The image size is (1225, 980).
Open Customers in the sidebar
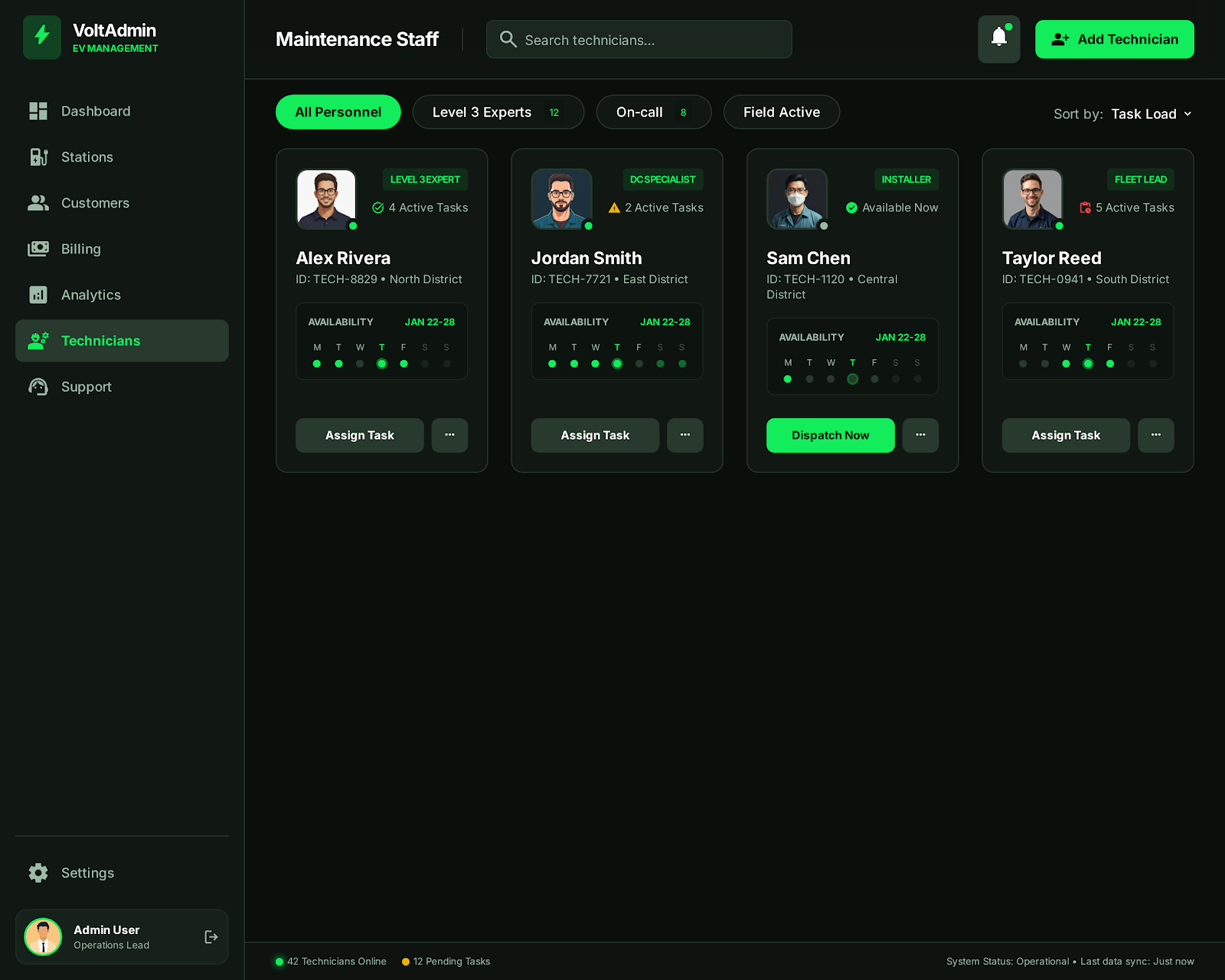(x=95, y=203)
